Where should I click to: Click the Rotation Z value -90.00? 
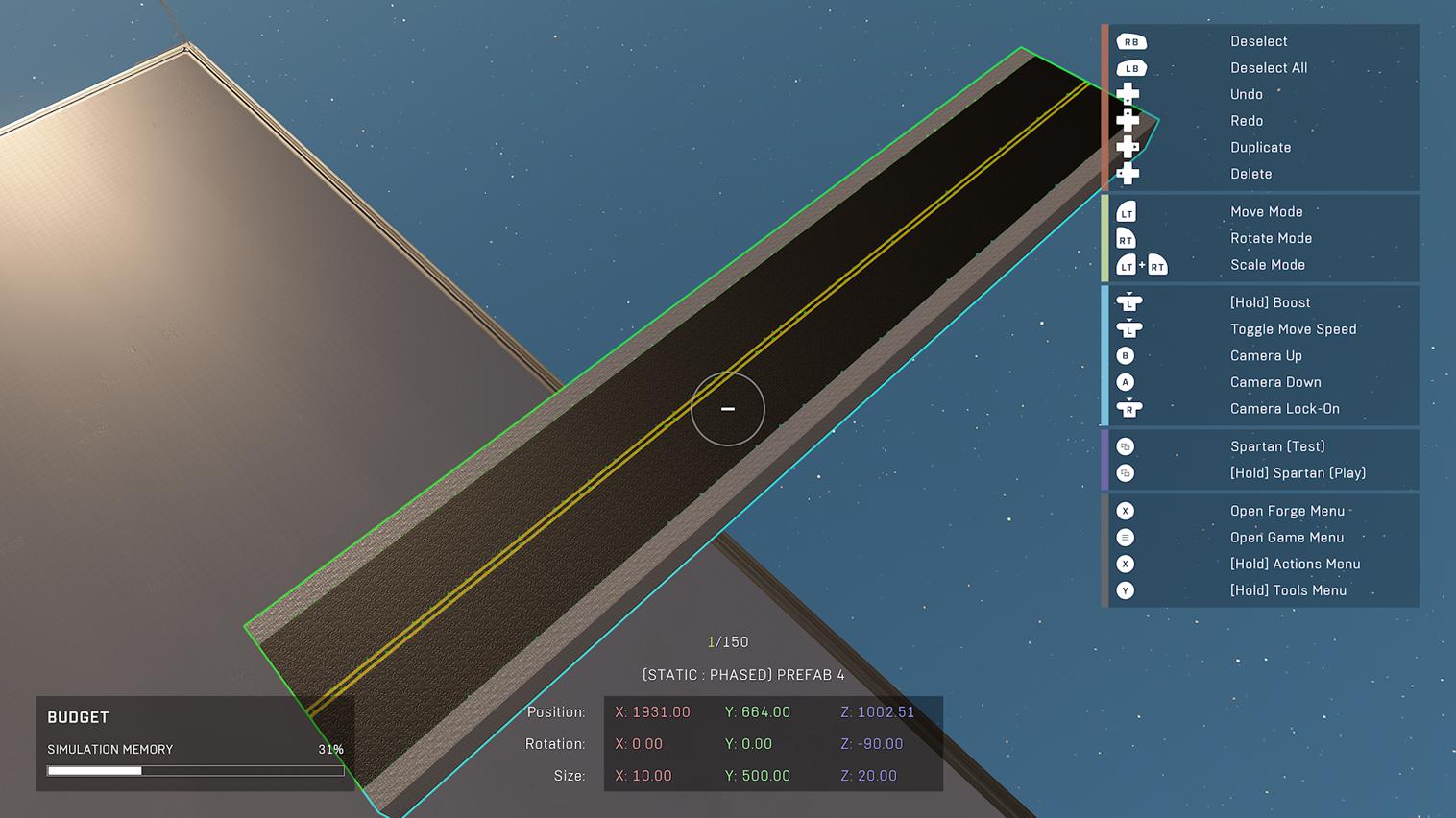tap(872, 744)
